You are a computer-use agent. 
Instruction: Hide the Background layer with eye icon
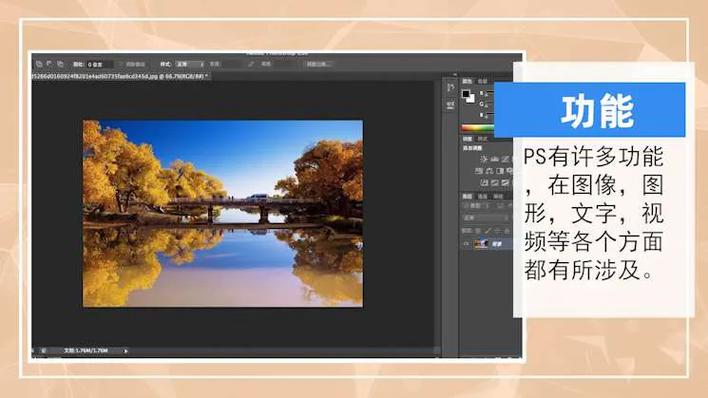coord(466,243)
